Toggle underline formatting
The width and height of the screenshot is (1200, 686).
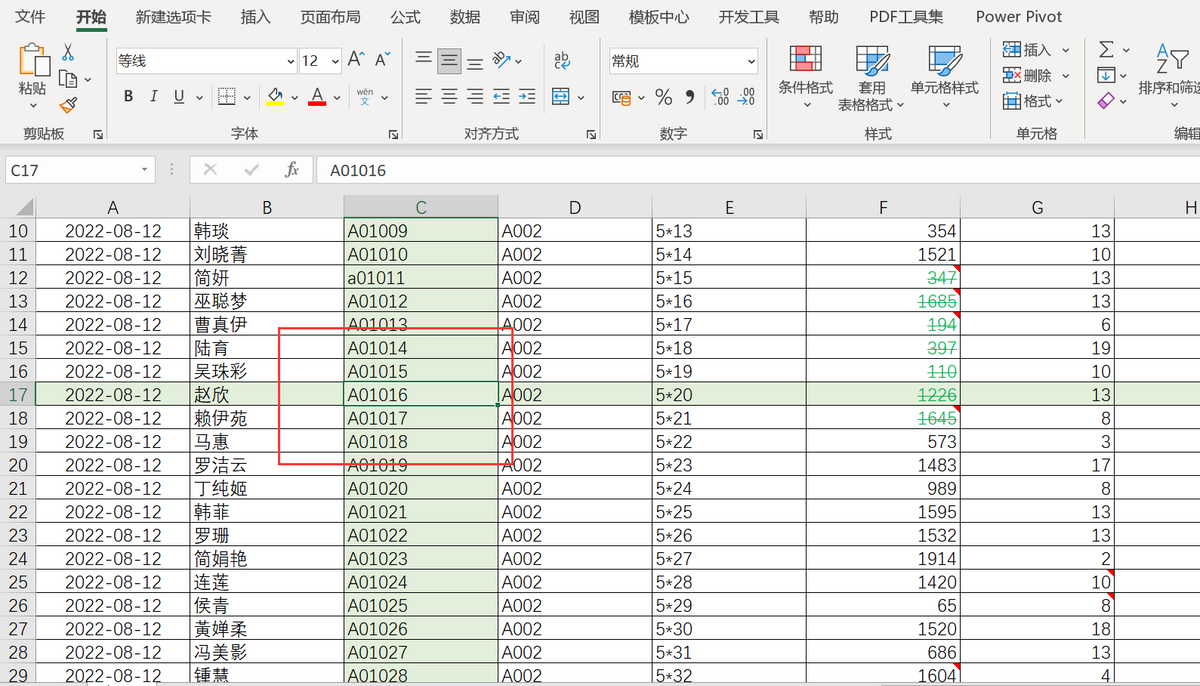(179, 97)
